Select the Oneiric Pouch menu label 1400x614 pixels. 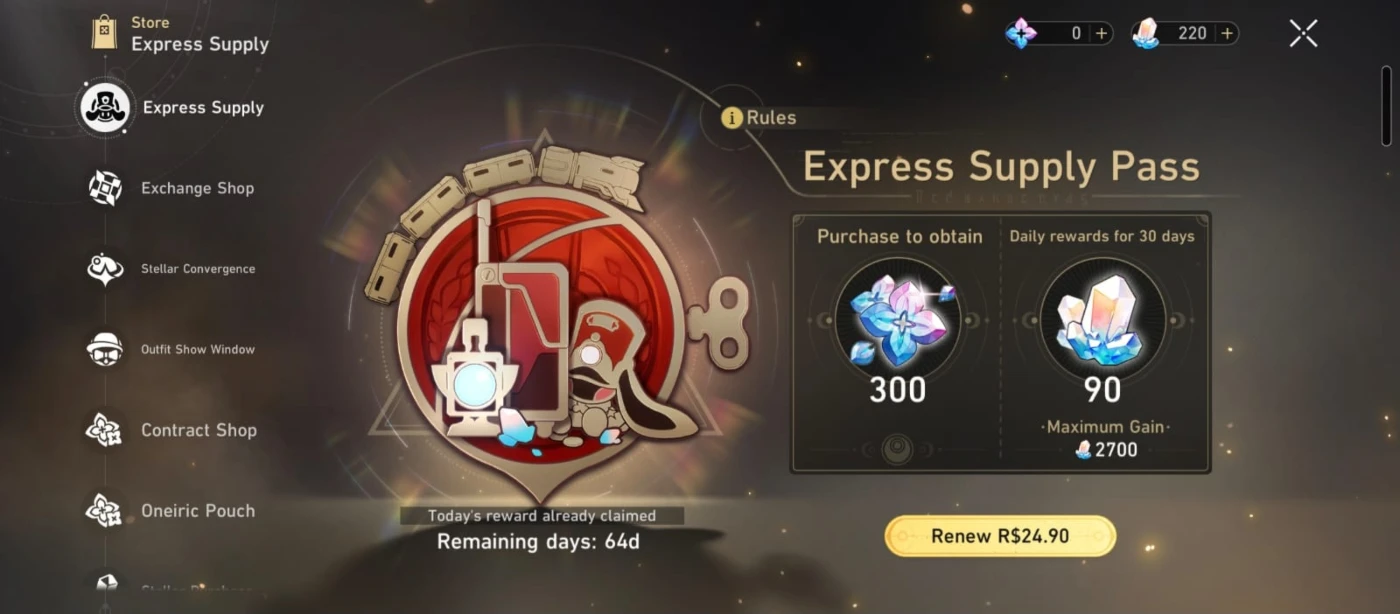[x=198, y=510]
